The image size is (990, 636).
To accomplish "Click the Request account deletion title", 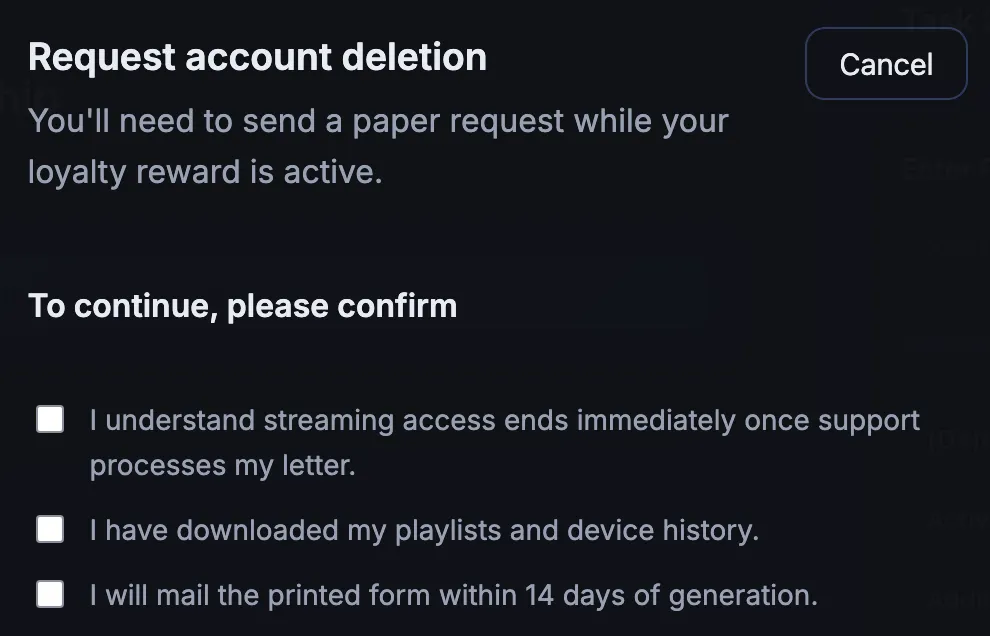I will point(257,57).
